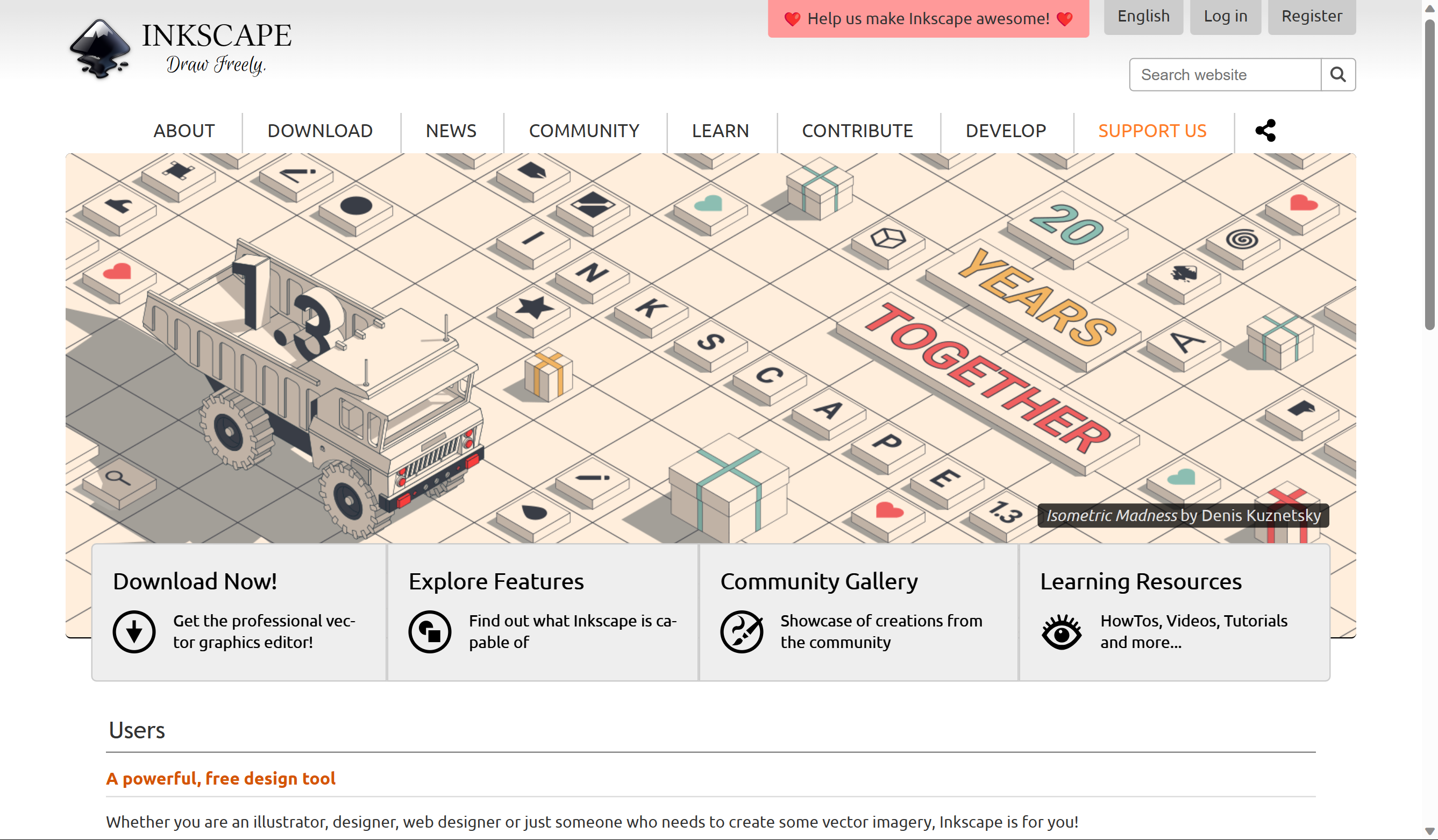Open the DOWNLOAD navigation menu
Image resolution: width=1438 pixels, height=840 pixels.
(x=319, y=131)
